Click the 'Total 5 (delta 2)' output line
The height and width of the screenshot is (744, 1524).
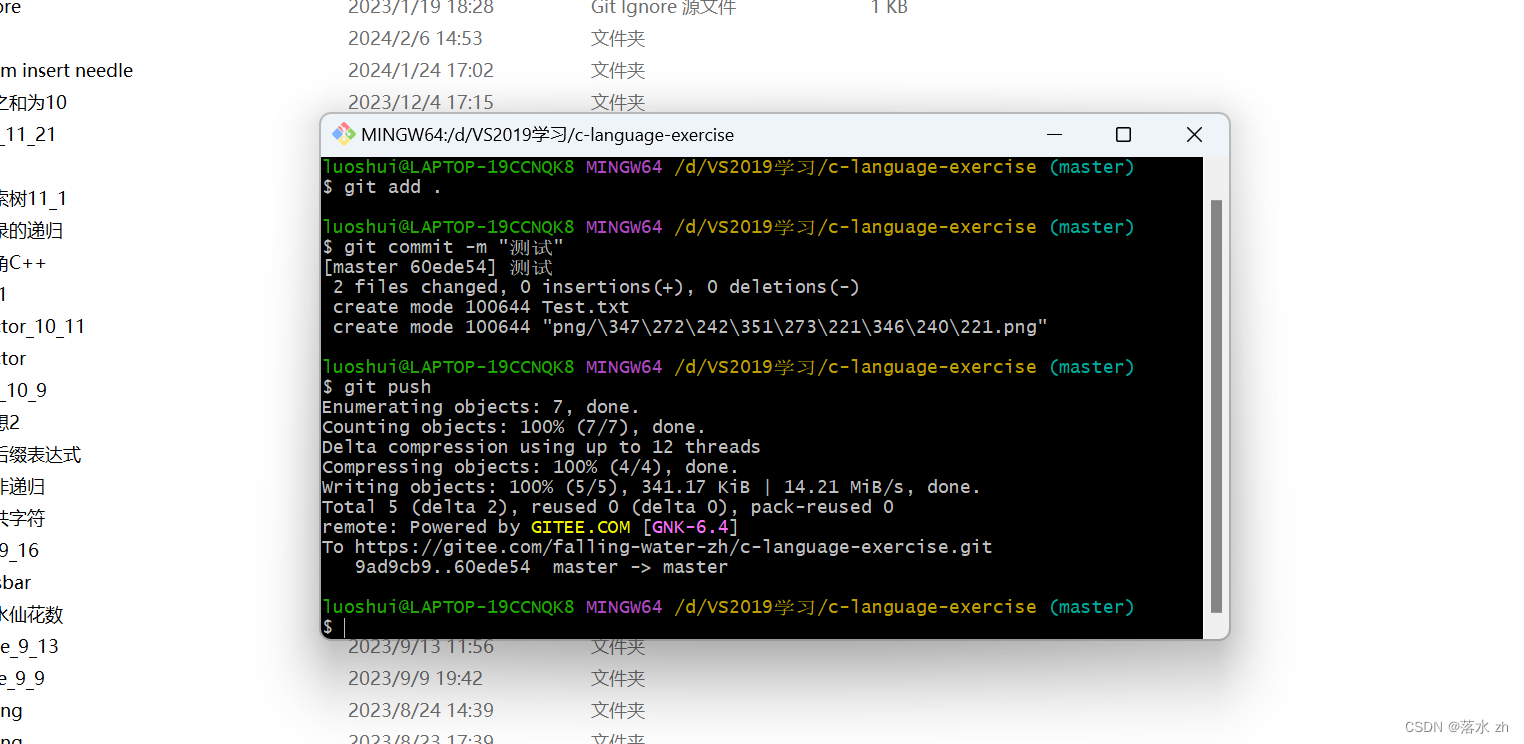tap(608, 507)
